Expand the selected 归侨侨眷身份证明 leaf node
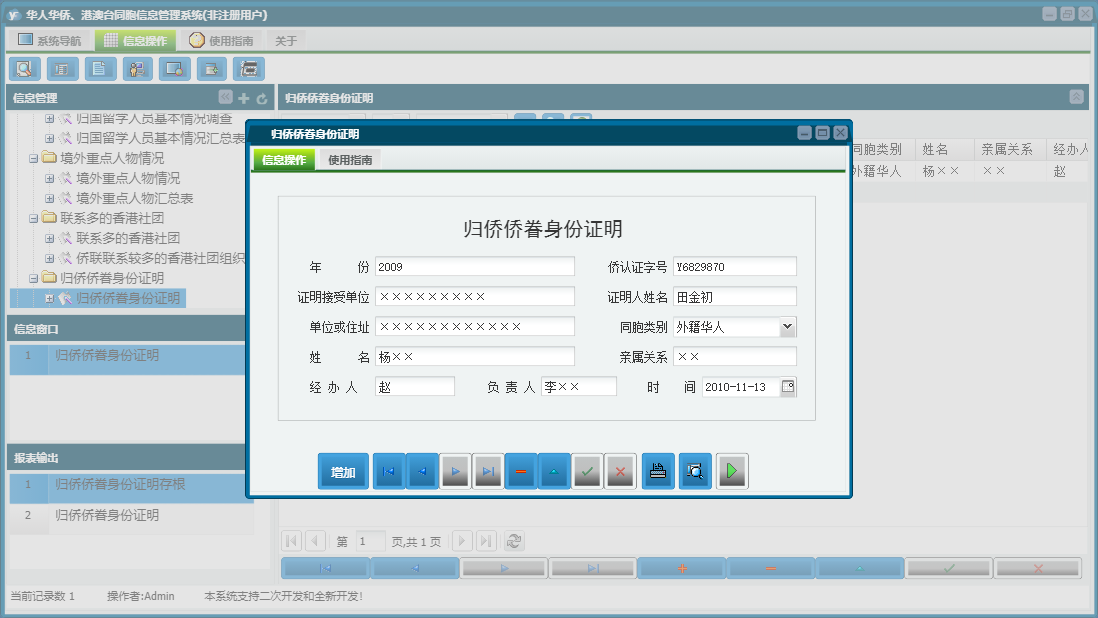1098x618 pixels. (x=49, y=299)
